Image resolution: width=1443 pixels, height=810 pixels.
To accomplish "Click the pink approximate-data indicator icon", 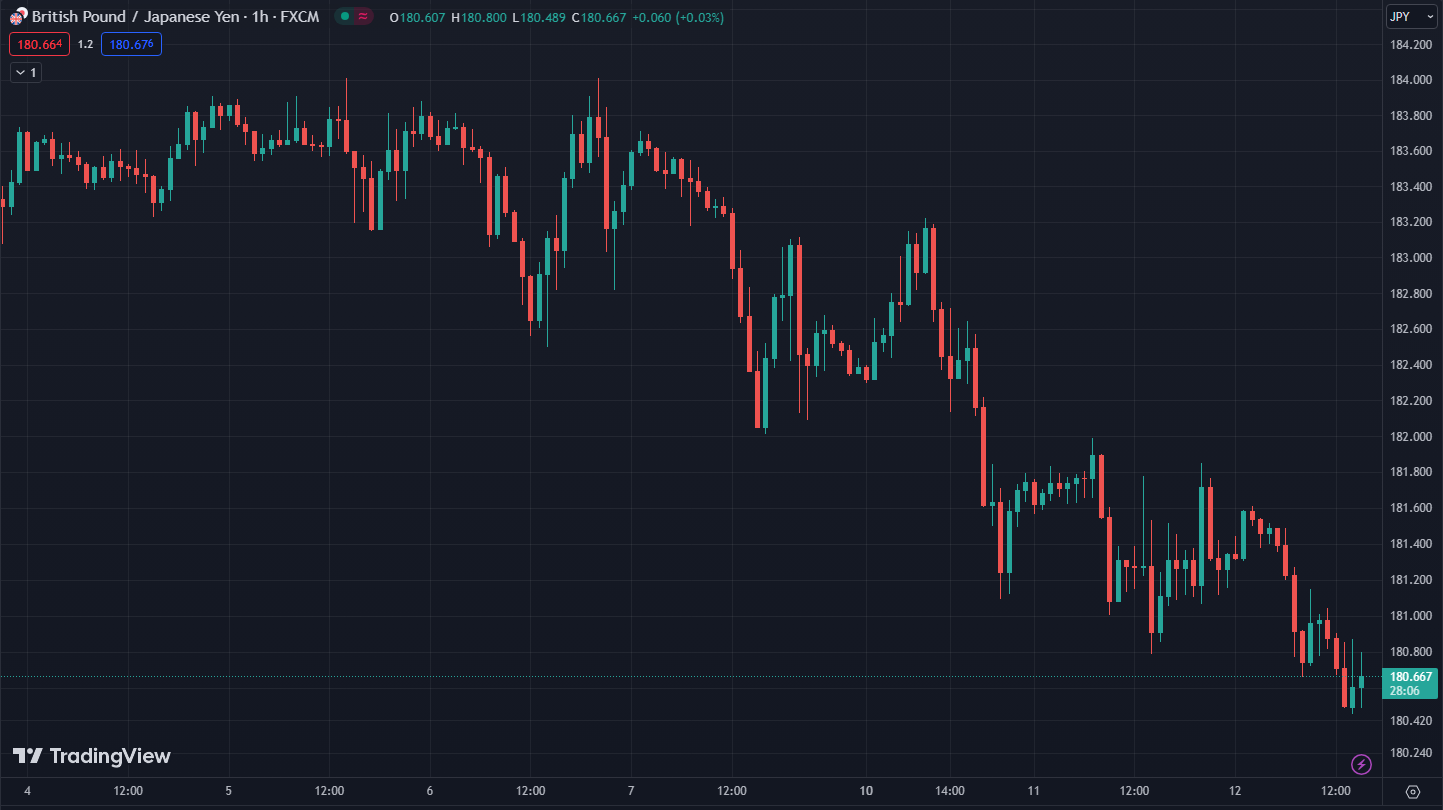I will 362,17.
